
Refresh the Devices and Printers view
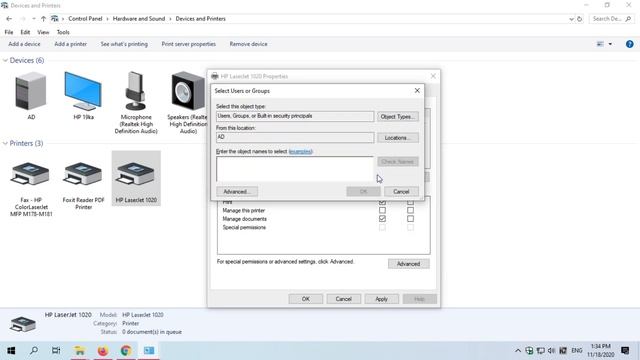pos(580,19)
